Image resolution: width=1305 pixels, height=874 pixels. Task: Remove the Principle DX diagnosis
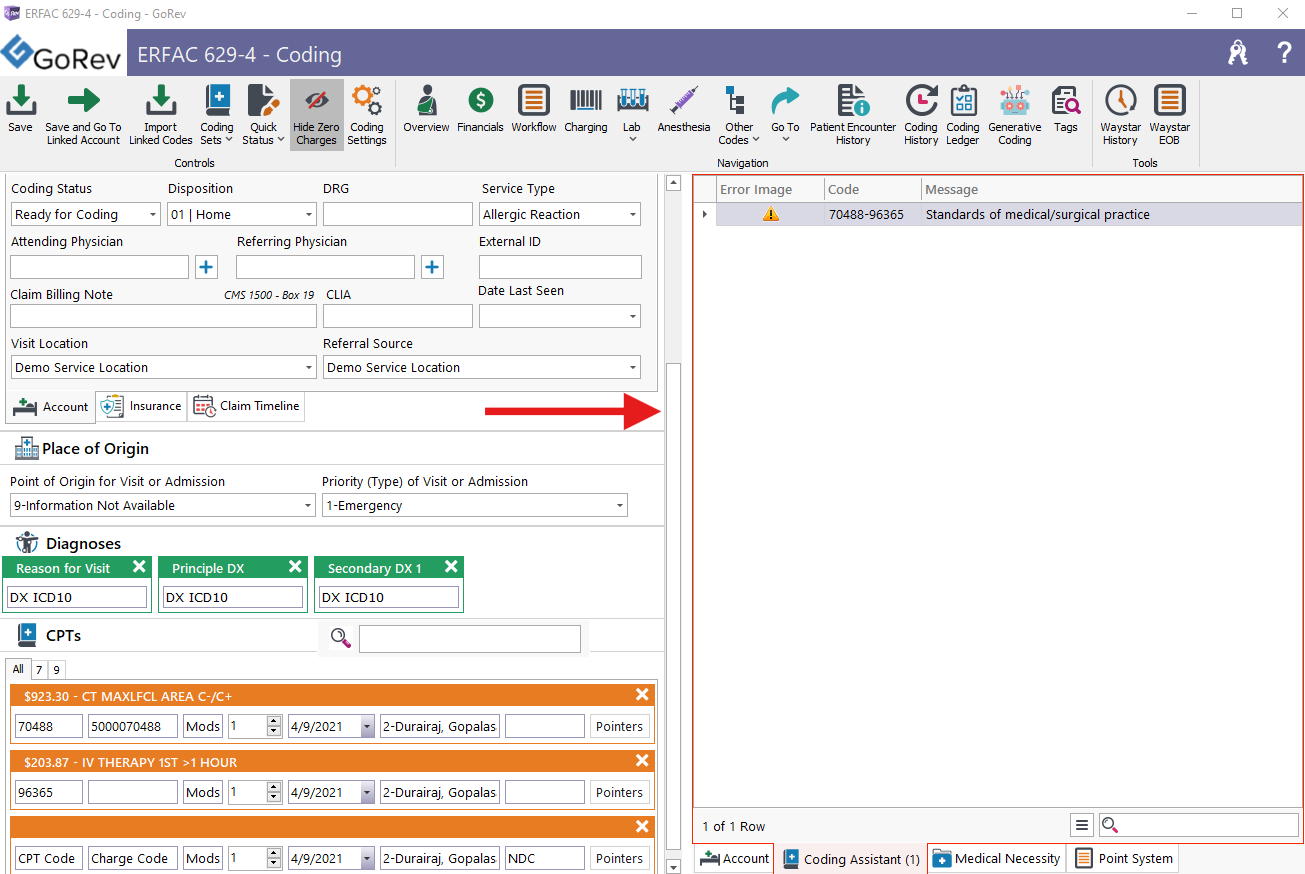[x=295, y=567]
